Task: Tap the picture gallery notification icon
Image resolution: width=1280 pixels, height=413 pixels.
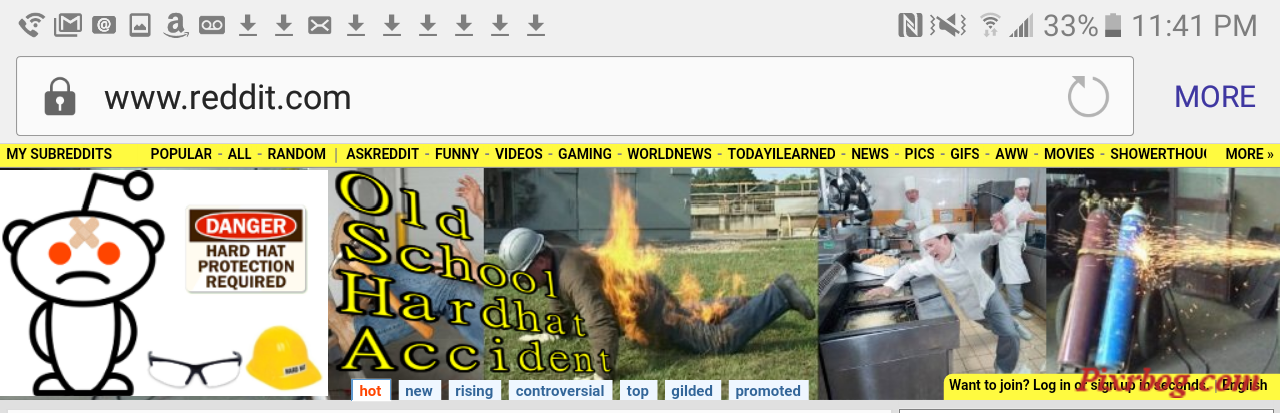Action: (140, 25)
